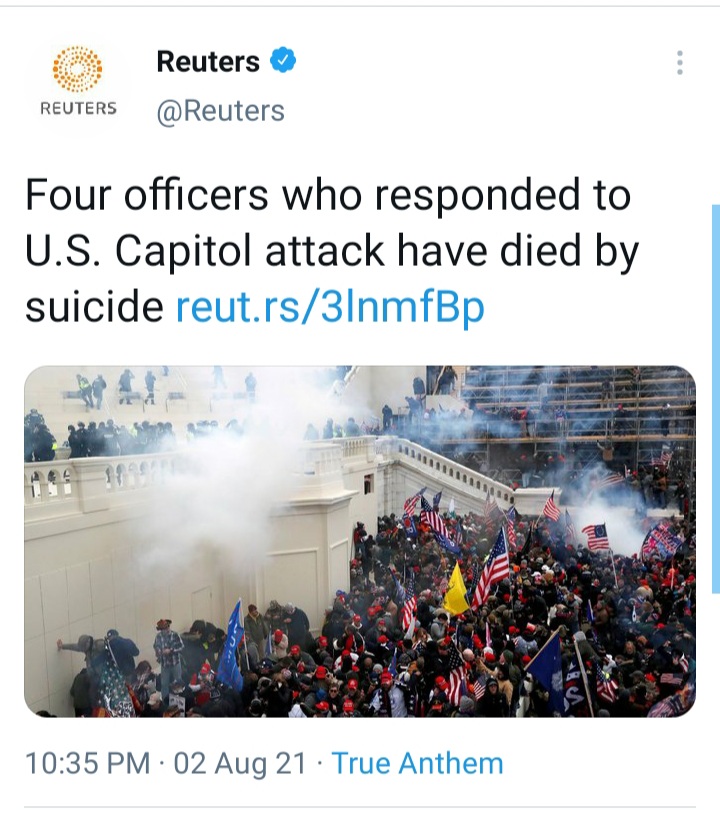Click the True Anthem source link
The width and height of the screenshot is (720, 816).
417,763
